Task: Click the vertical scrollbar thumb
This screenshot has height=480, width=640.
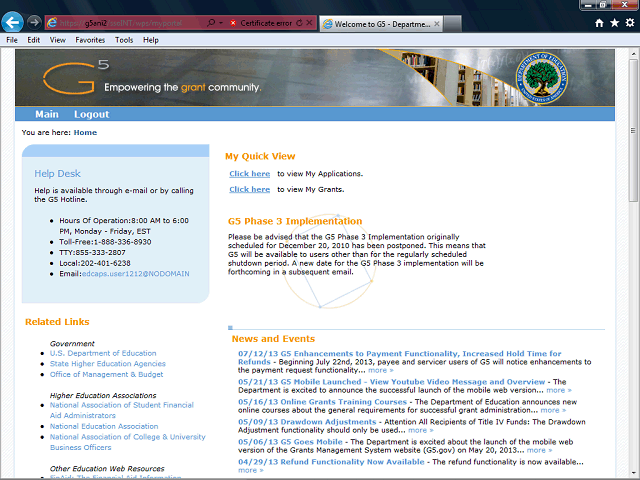Action: pyautogui.click(x=633, y=131)
